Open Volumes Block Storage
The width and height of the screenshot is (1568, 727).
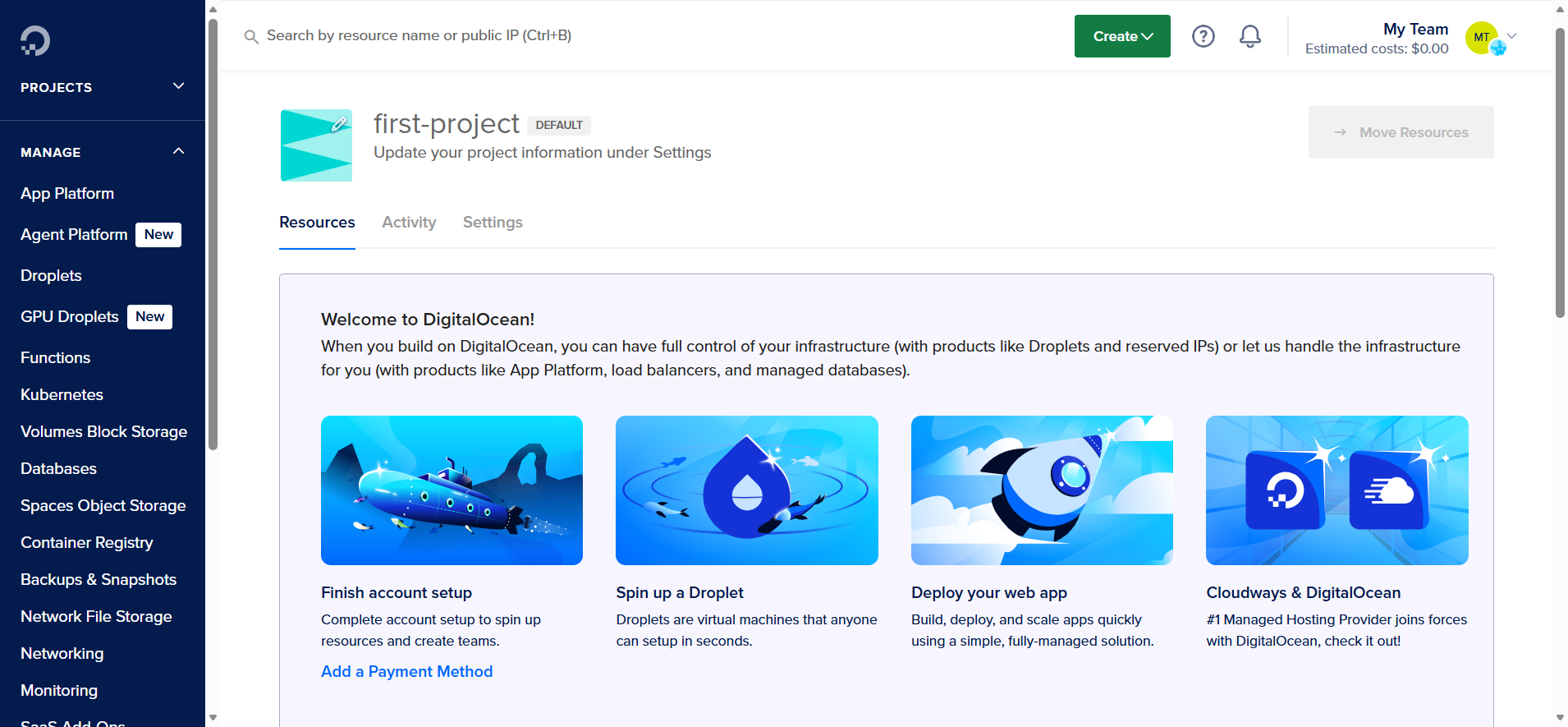(x=103, y=431)
